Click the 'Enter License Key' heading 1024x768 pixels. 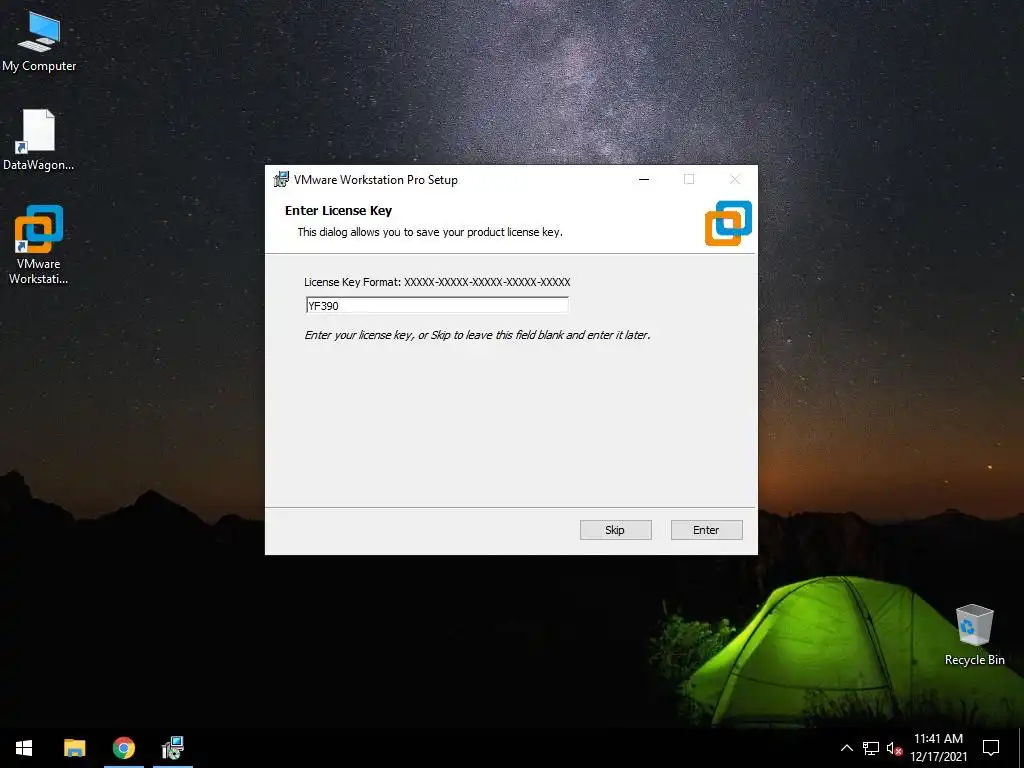pos(338,210)
